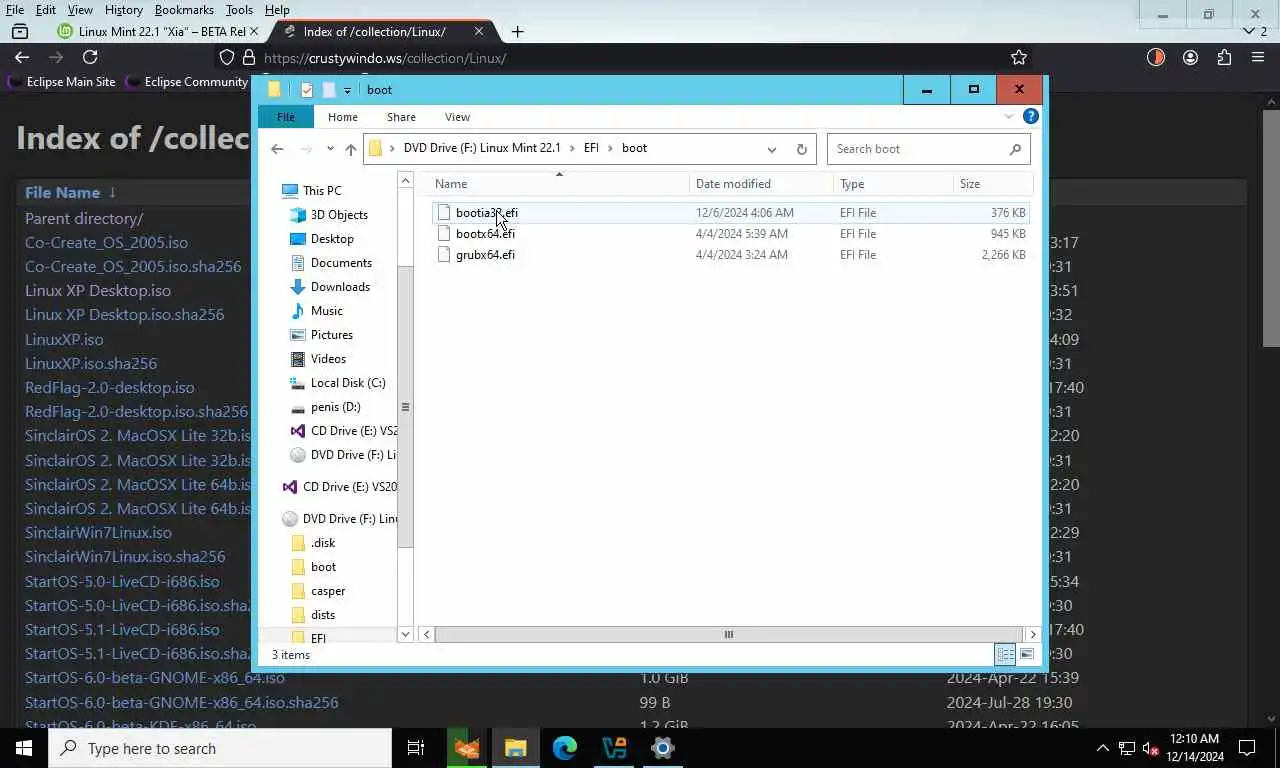
Task: Open Windows Start menu
Action: point(24,748)
